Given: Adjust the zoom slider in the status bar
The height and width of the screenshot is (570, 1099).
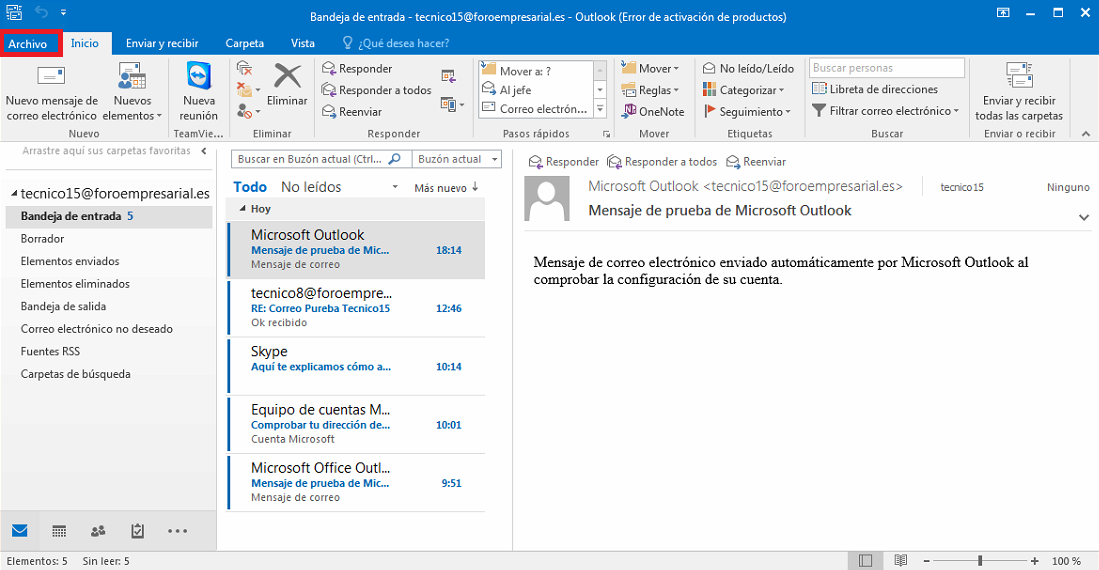Looking at the screenshot, I should pos(980,560).
